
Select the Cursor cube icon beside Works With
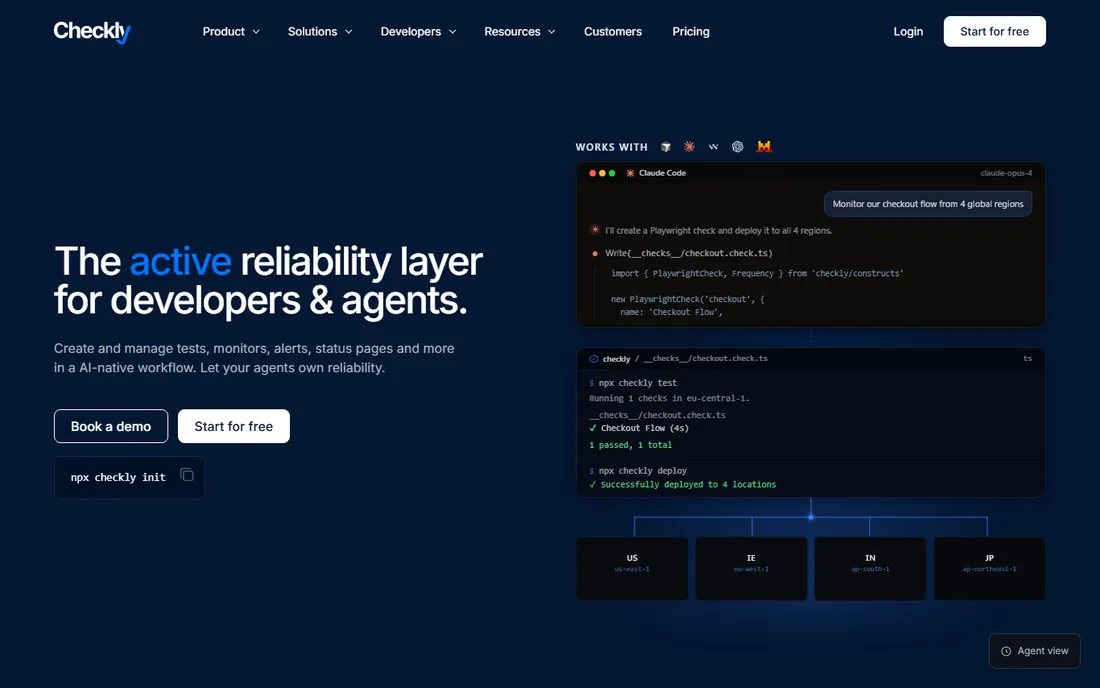666,147
